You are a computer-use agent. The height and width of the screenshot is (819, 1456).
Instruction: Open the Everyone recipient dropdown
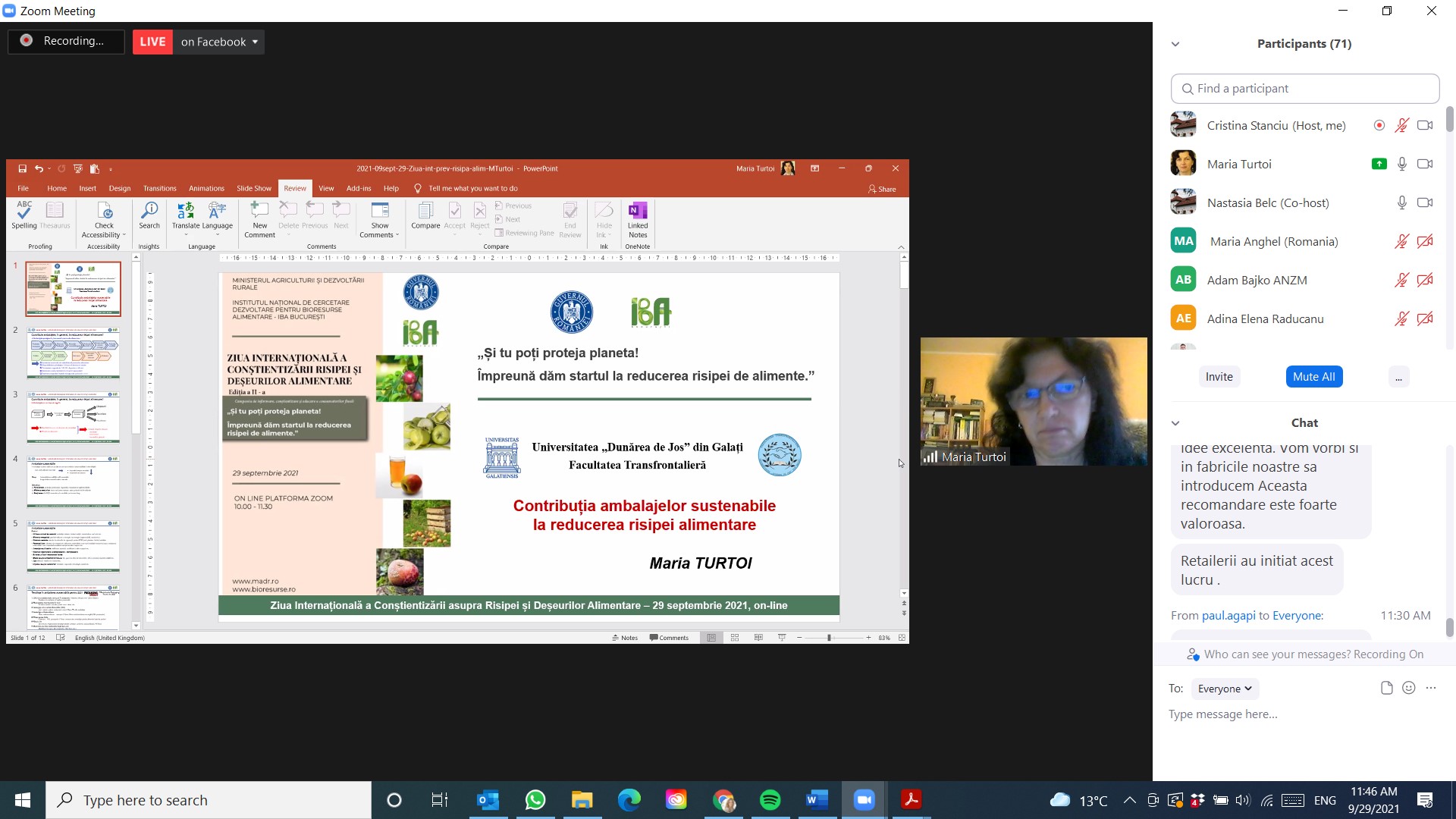tap(1224, 689)
